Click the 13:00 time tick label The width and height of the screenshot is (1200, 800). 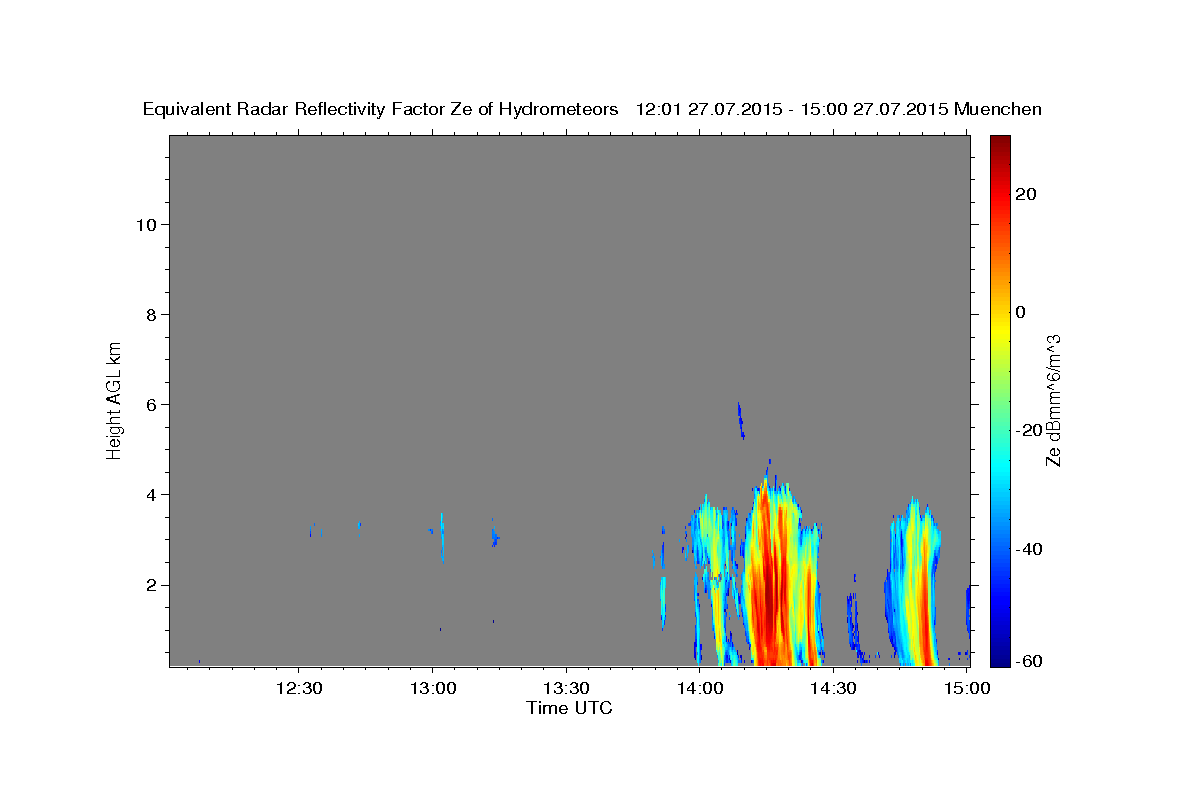(432, 688)
